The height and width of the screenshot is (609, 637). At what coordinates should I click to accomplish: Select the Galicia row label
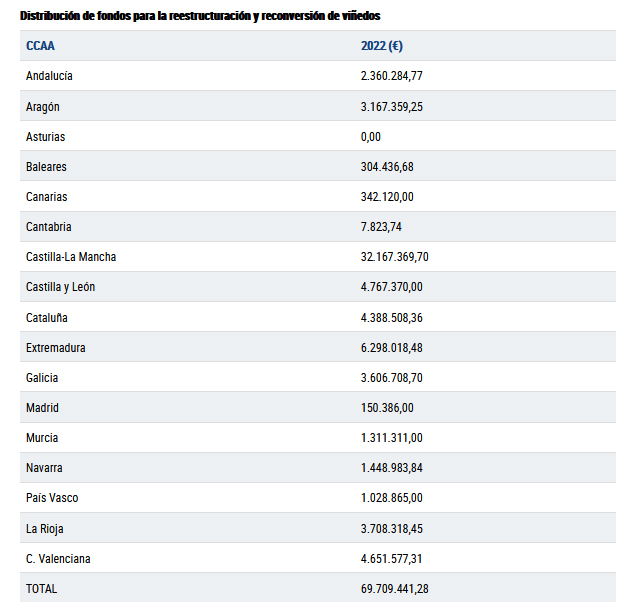(42, 378)
